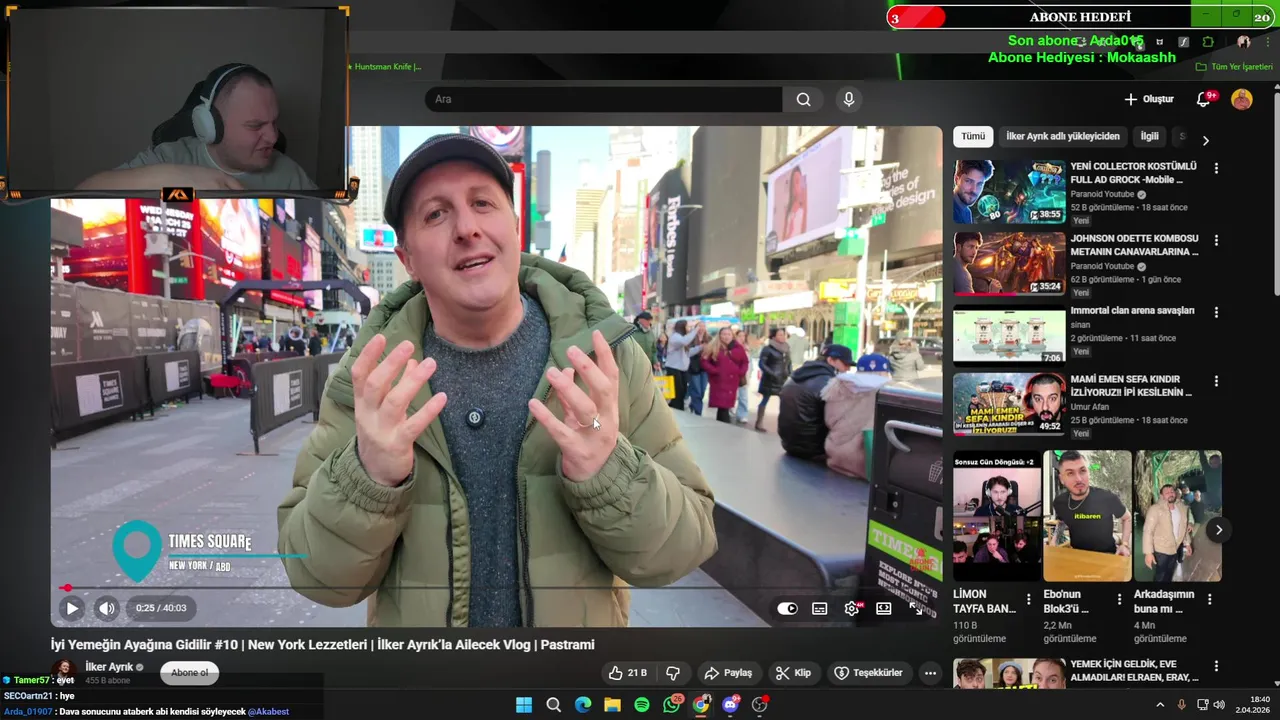Open İlker Ayrık channel name link
The width and height of the screenshot is (1280, 720).
pos(109,667)
